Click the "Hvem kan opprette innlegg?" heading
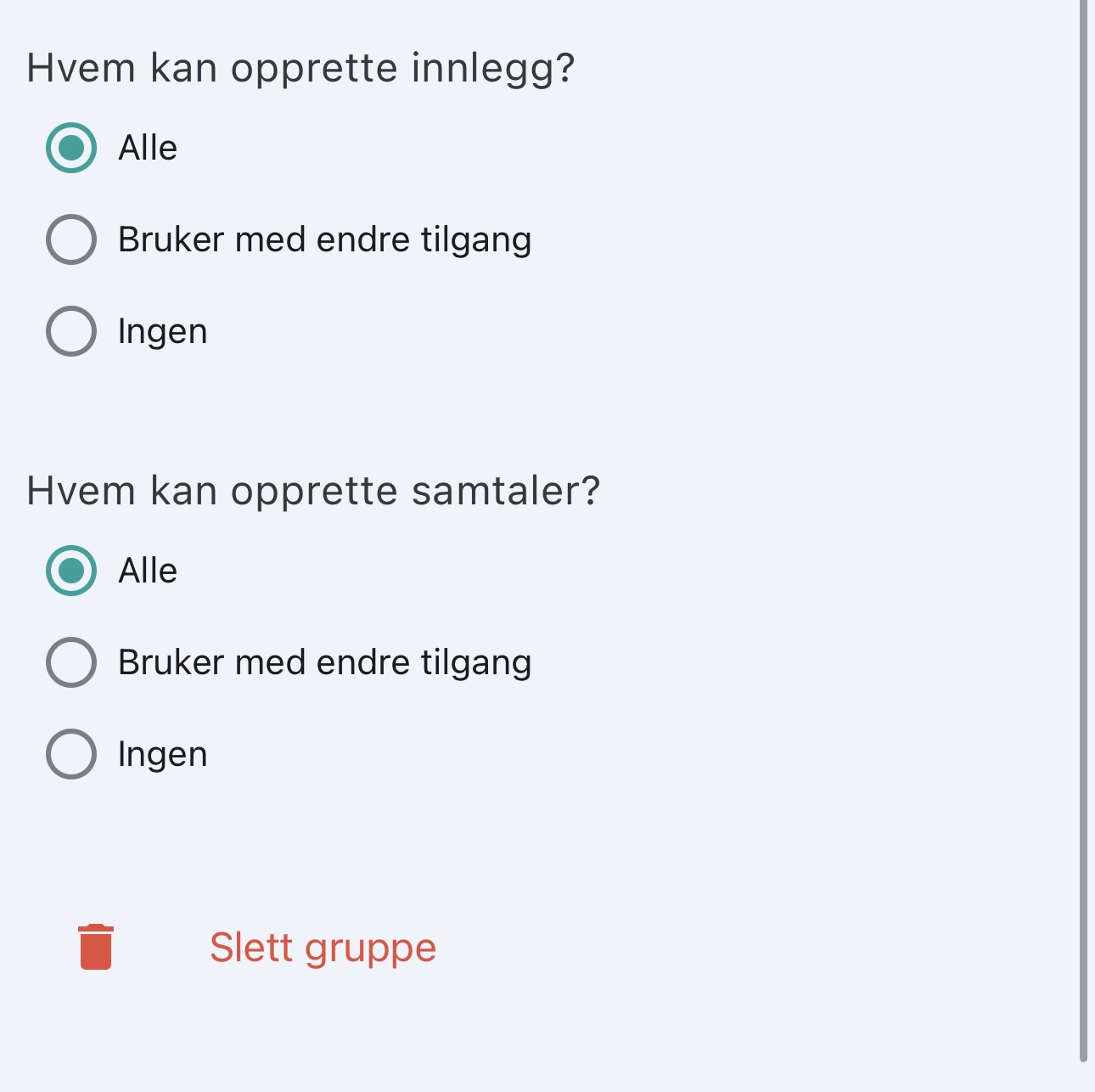1095x1092 pixels. pyautogui.click(x=301, y=69)
